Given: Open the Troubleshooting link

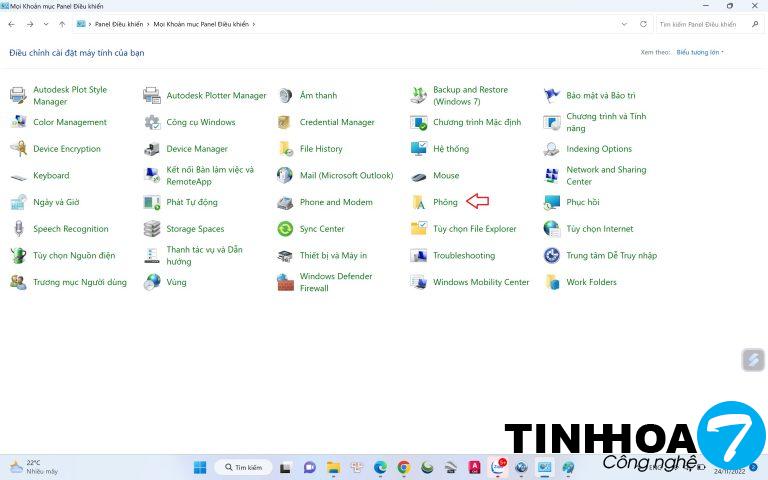Looking at the screenshot, I should [x=463, y=256].
